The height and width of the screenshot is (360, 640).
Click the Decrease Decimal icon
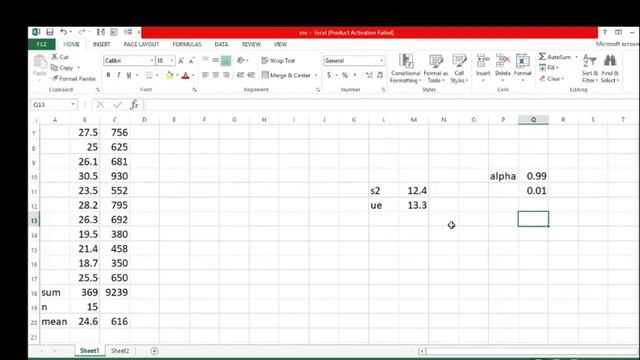[x=380, y=75]
